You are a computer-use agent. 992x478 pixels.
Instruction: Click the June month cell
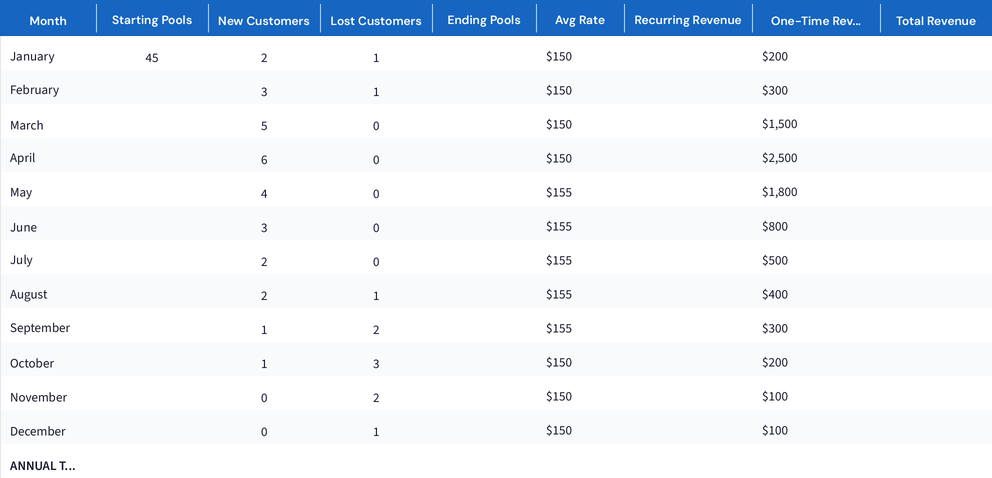[23, 228]
